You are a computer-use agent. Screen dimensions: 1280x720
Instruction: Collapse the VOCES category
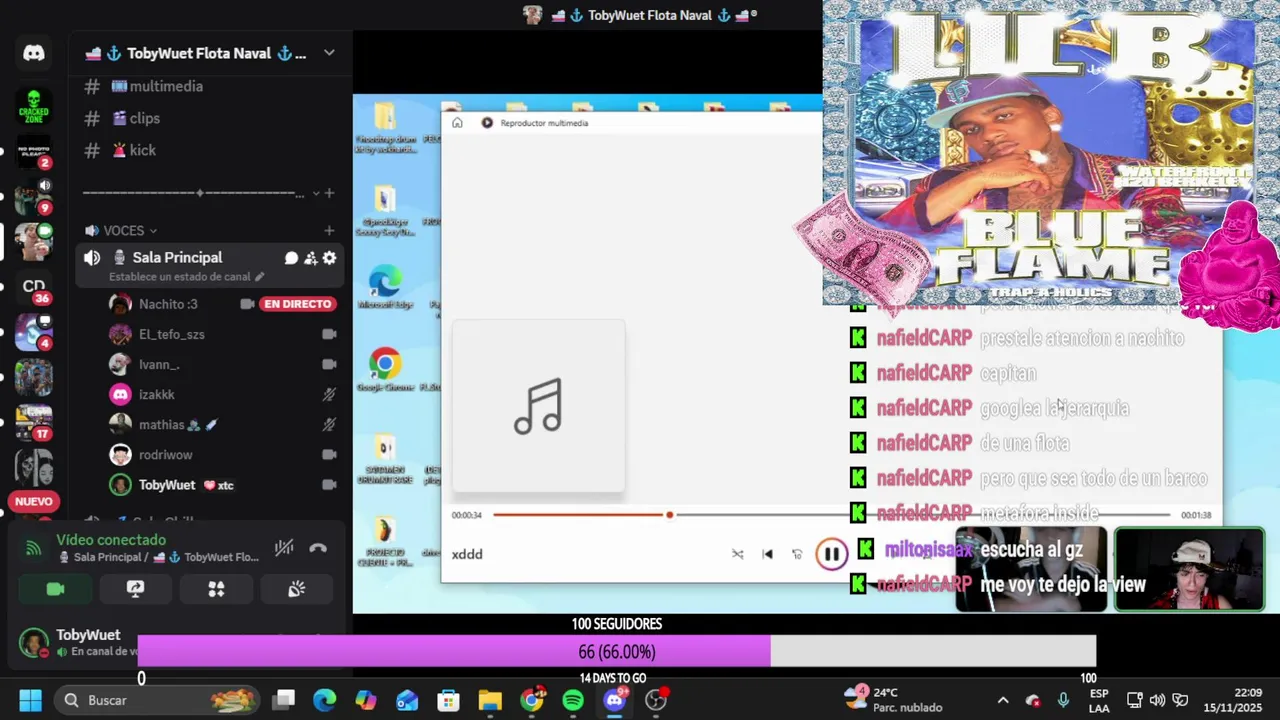(153, 231)
